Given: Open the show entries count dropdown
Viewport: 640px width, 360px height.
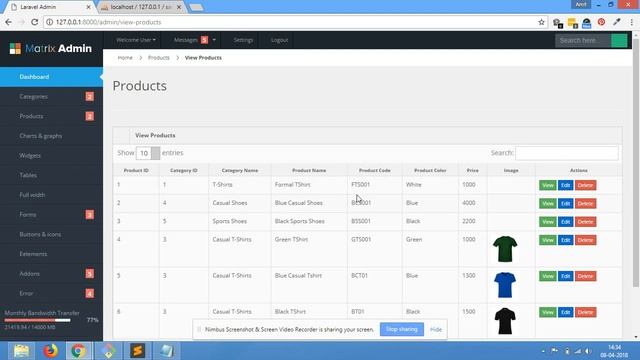Looking at the screenshot, I should (148, 153).
